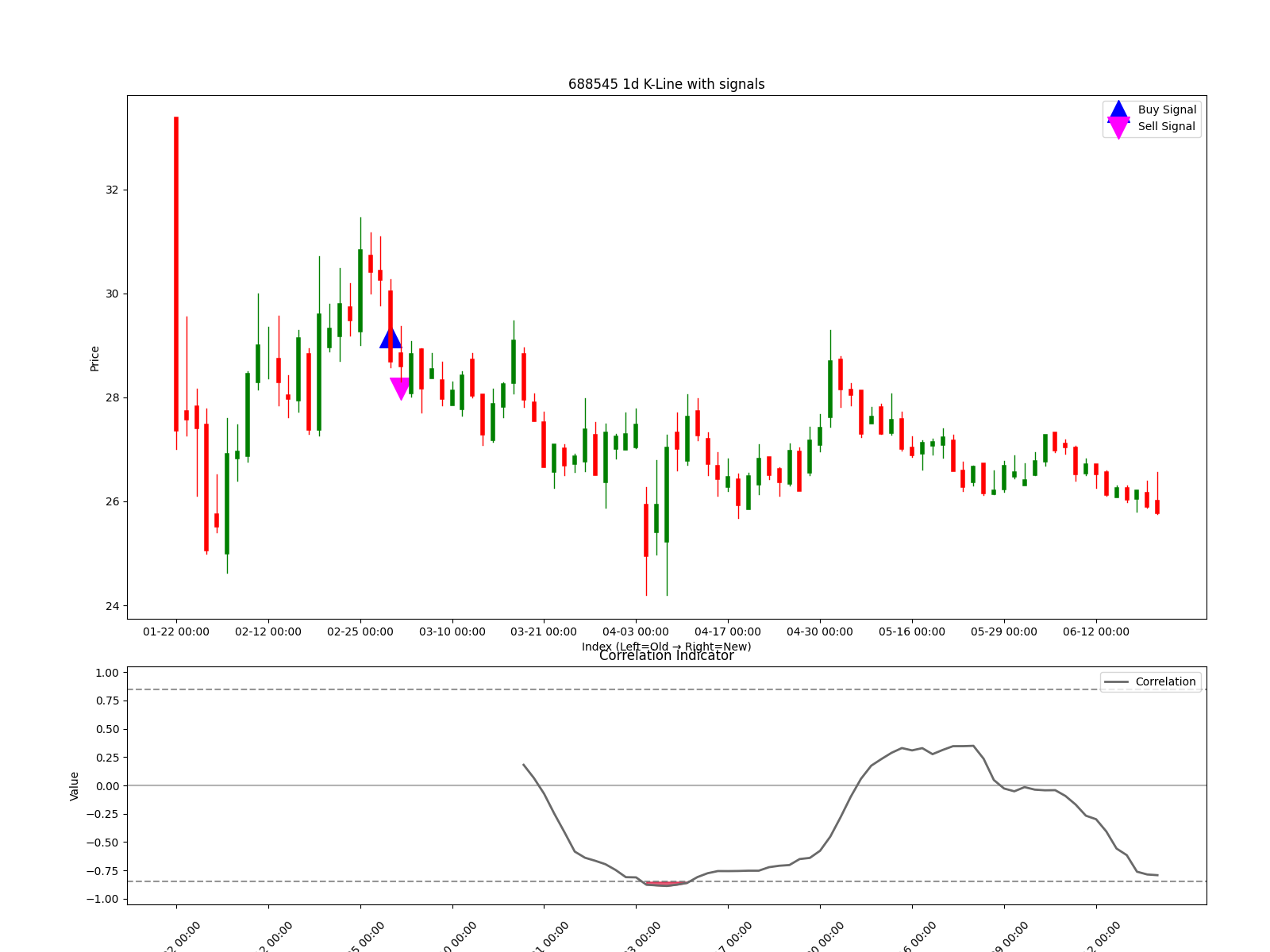
Task: Click the correlation tick label −0.75
Action: [x=103, y=871]
